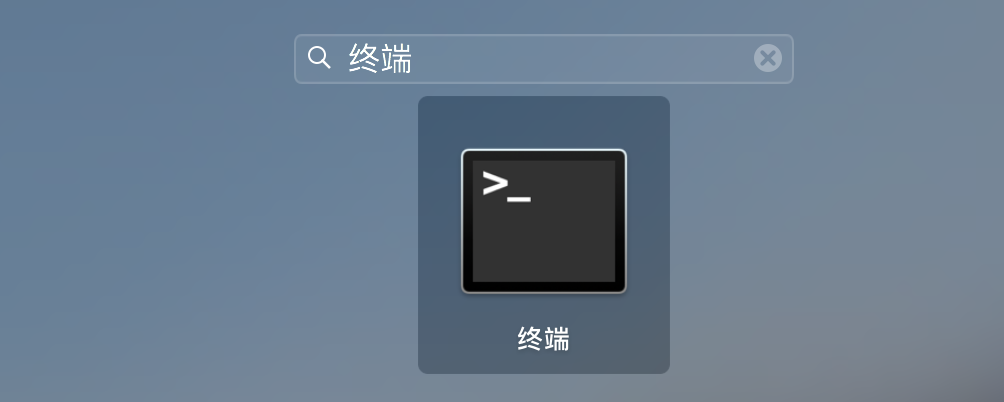Screen dimensions: 1004x402
Task: Click the 终端 text in the search box
Action: click(x=380, y=58)
